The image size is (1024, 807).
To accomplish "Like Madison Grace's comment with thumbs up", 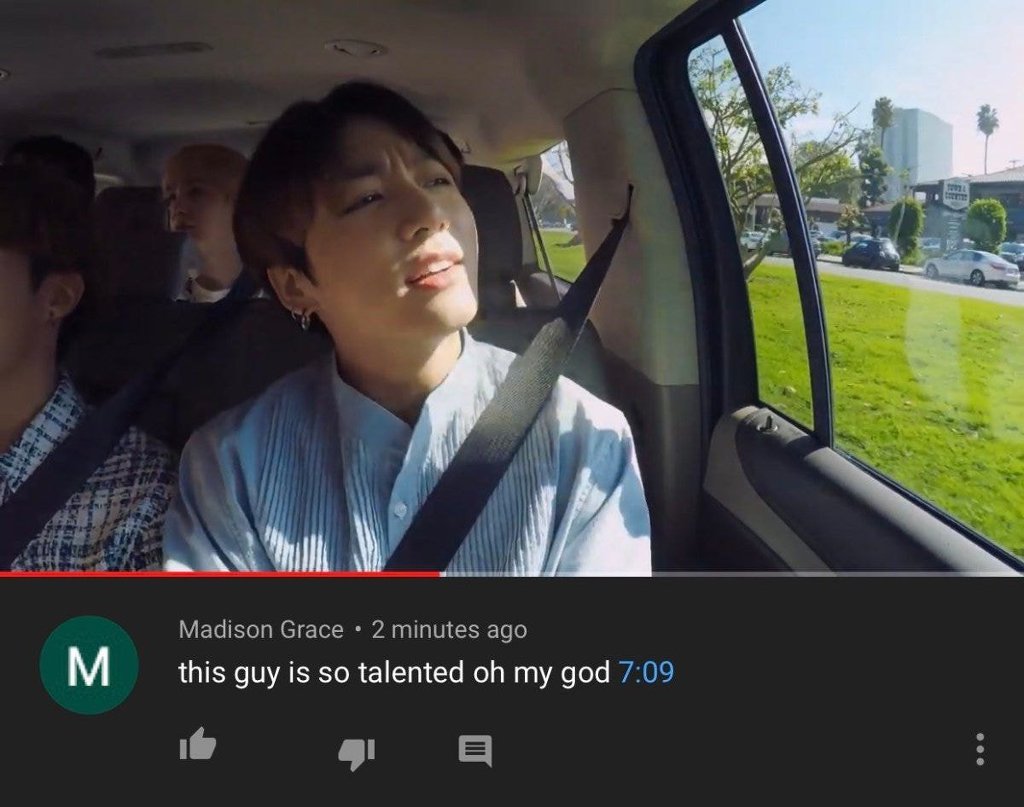I will pyautogui.click(x=197, y=744).
